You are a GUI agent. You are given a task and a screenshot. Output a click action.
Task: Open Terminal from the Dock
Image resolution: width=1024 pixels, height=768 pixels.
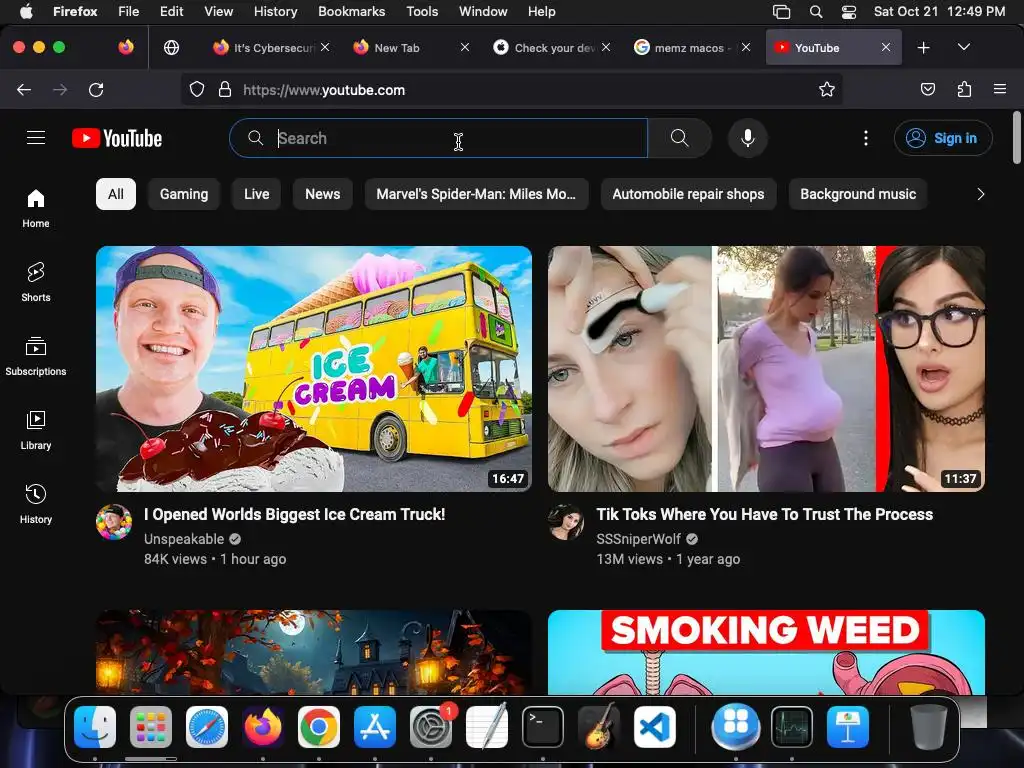pos(543,727)
